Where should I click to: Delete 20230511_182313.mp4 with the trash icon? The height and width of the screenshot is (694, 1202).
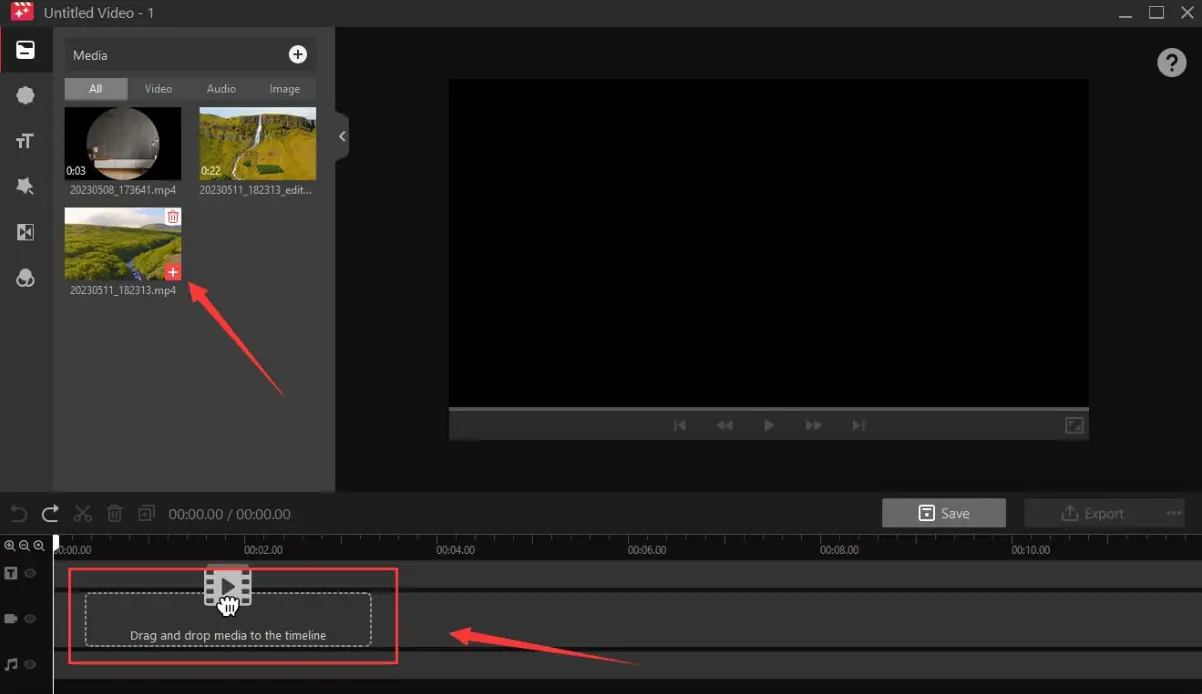(173, 217)
